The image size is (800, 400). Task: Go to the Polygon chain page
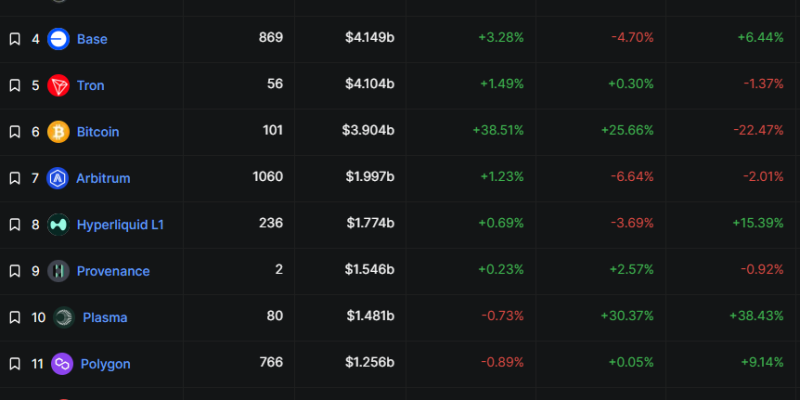[105, 364]
